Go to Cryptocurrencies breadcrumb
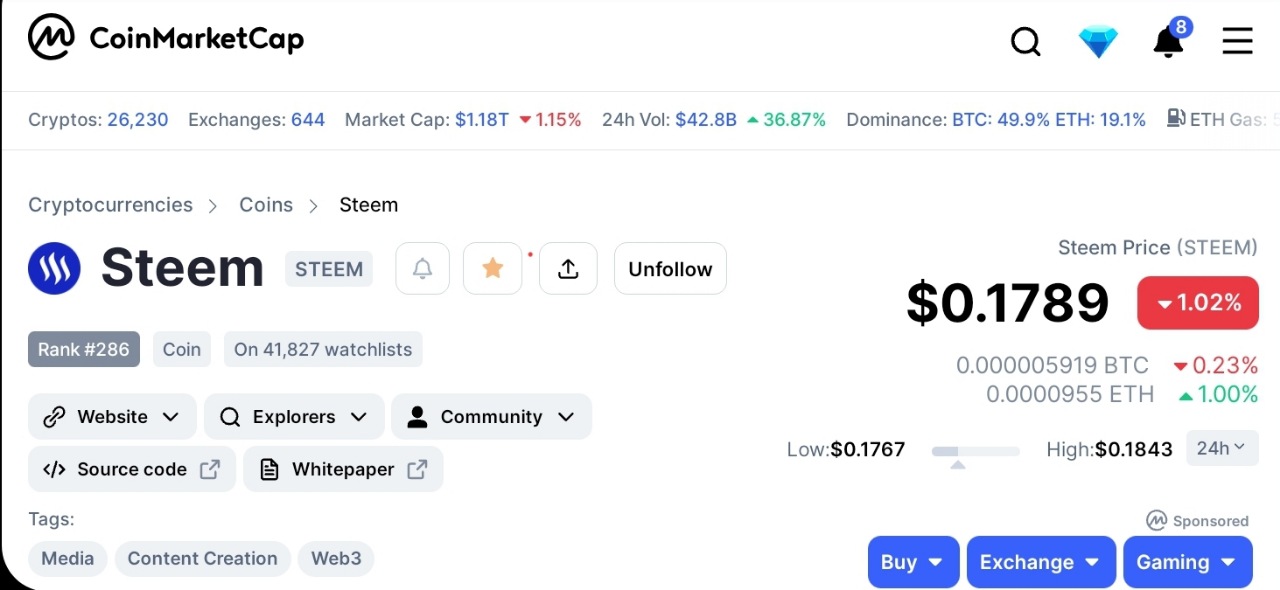This screenshot has width=1280, height=590. pyautogui.click(x=110, y=205)
